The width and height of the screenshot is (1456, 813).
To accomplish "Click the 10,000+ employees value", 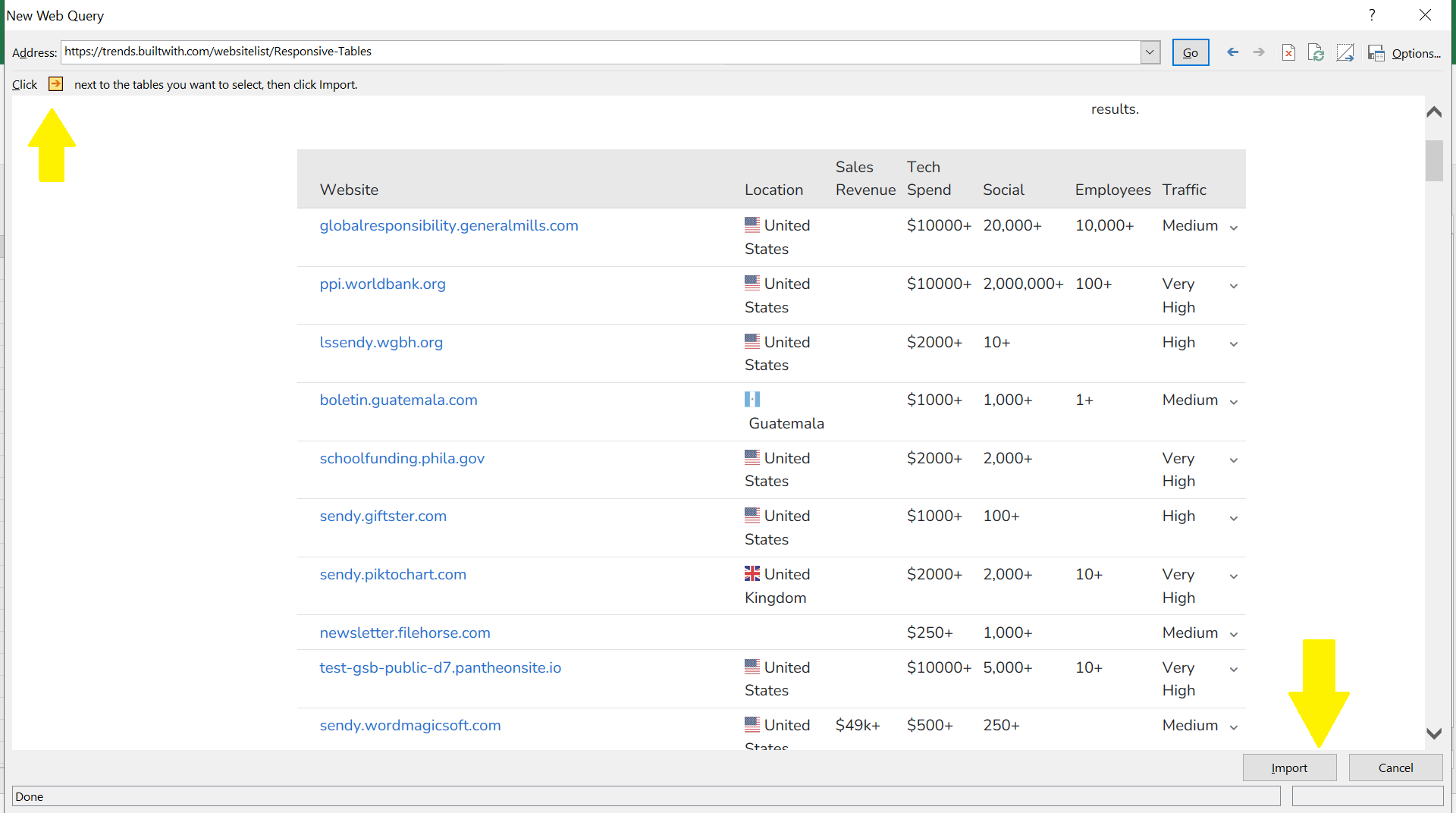I will (1104, 225).
